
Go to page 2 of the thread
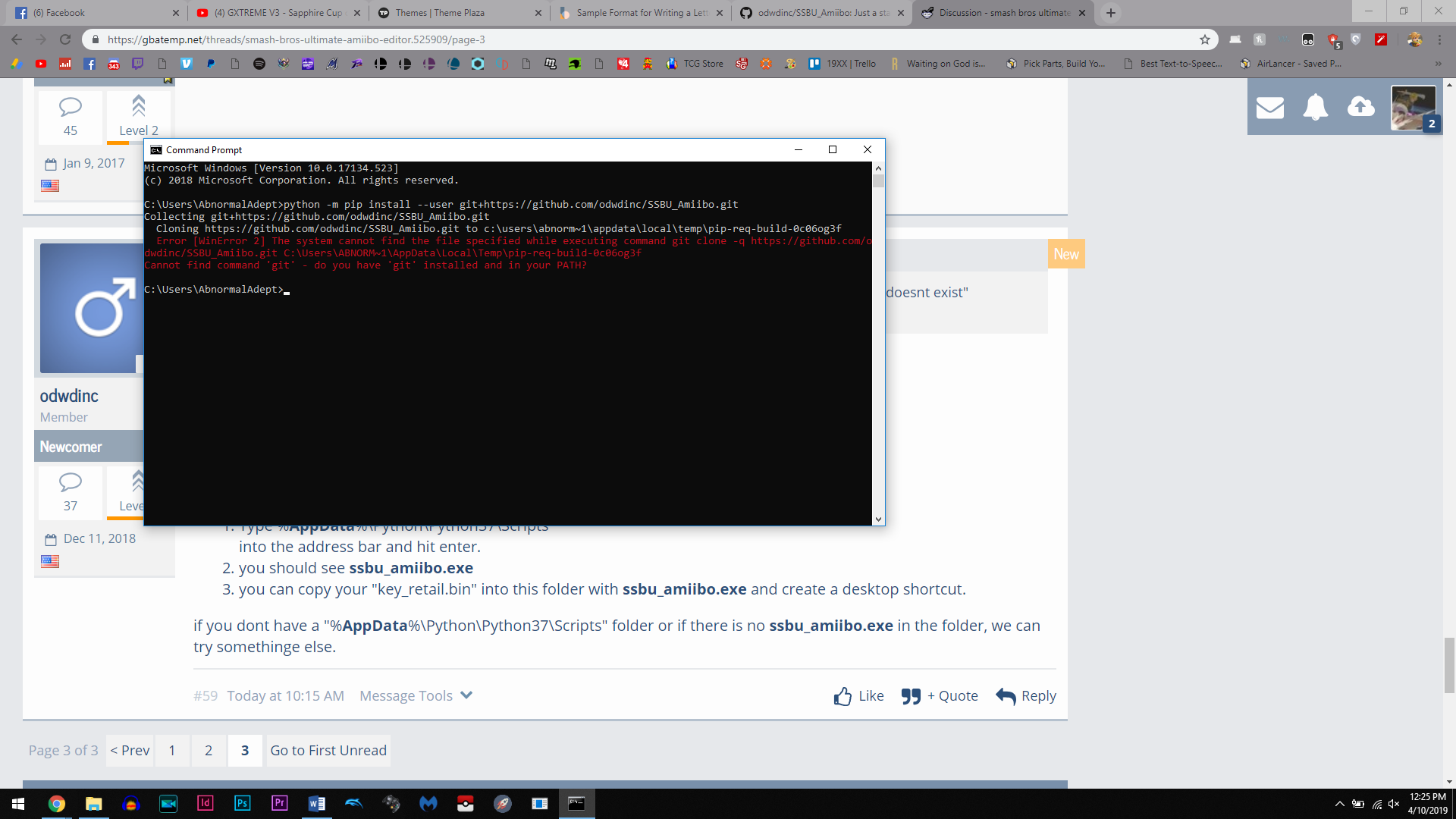click(x=209, y=751)
